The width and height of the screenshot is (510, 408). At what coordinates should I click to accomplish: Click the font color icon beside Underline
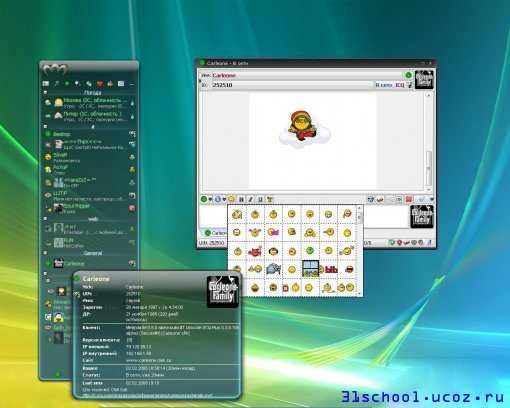(x=270, y=199)
